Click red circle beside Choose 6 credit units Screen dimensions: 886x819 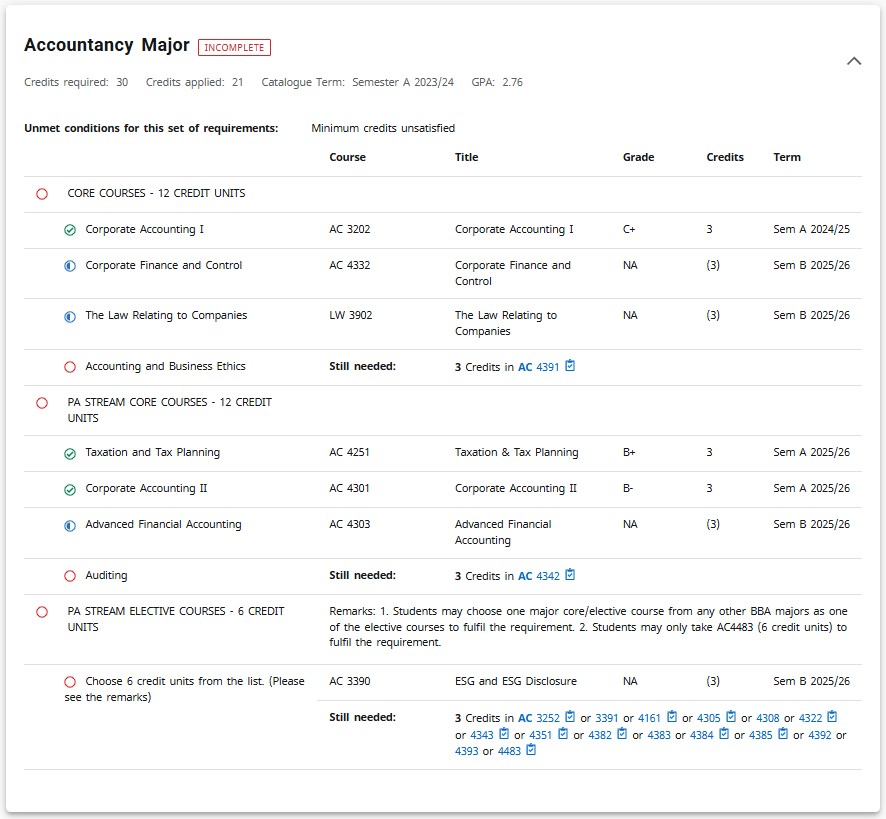coord(70,682)
